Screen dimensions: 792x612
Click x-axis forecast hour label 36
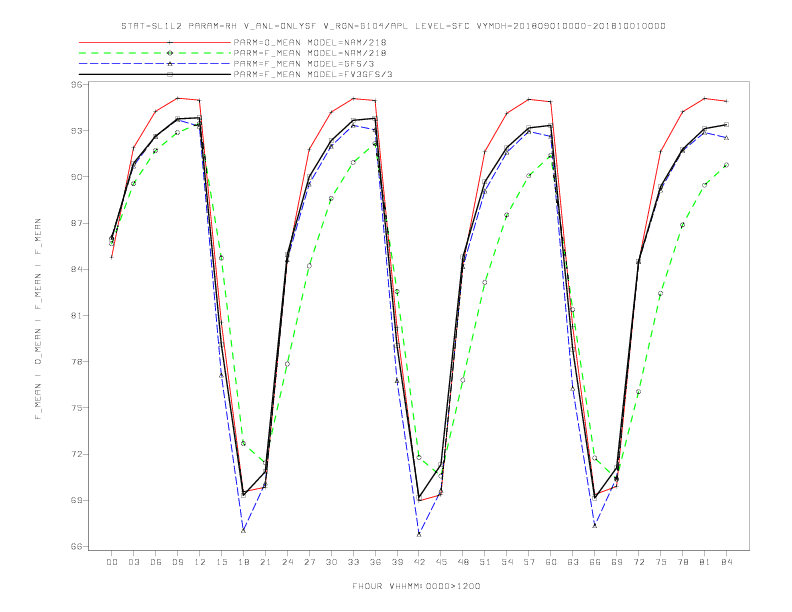coord(375,562)
